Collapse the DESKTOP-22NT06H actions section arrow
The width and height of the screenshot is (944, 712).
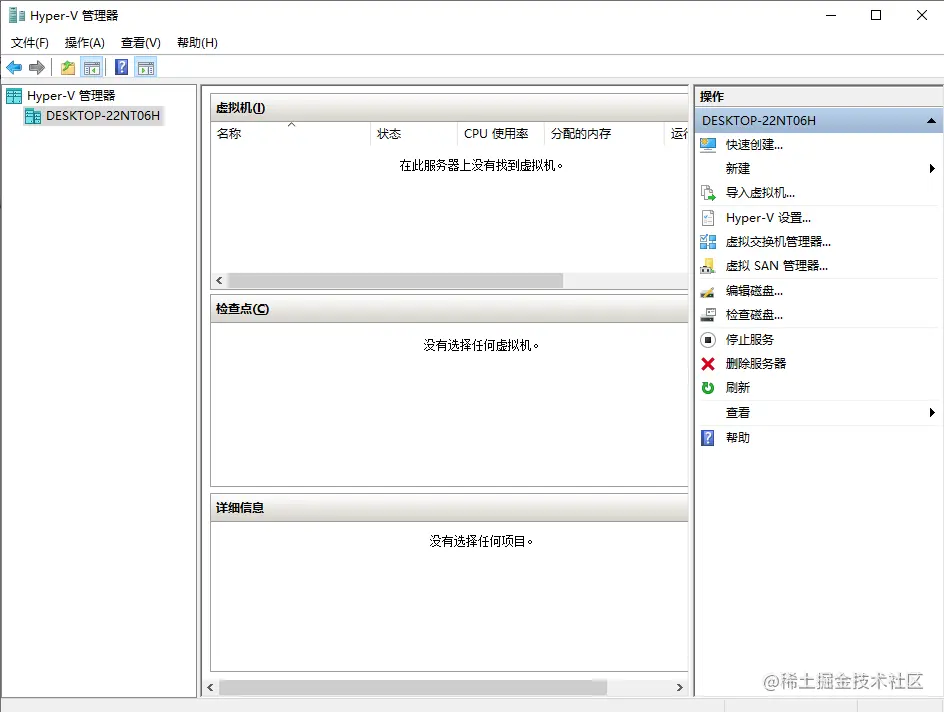coord(931,120)
